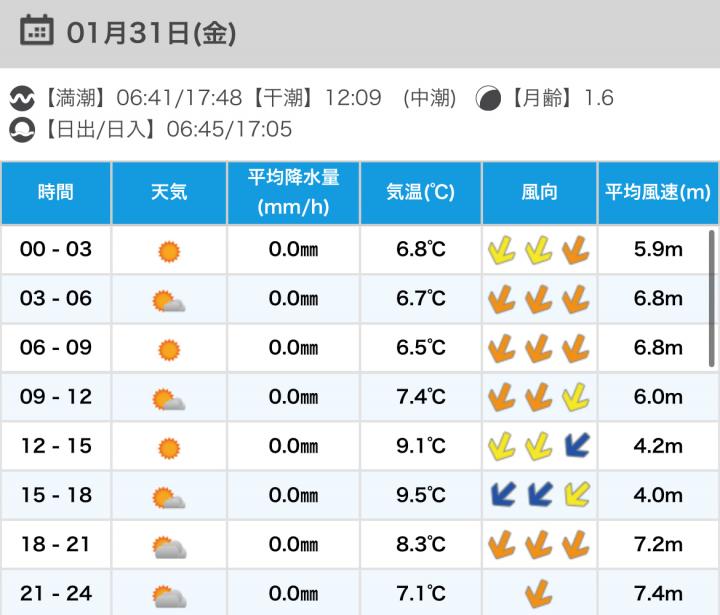The image size is (720, 615).
Task: Click the calendar icon beside 01月31日
Action: 37,30
